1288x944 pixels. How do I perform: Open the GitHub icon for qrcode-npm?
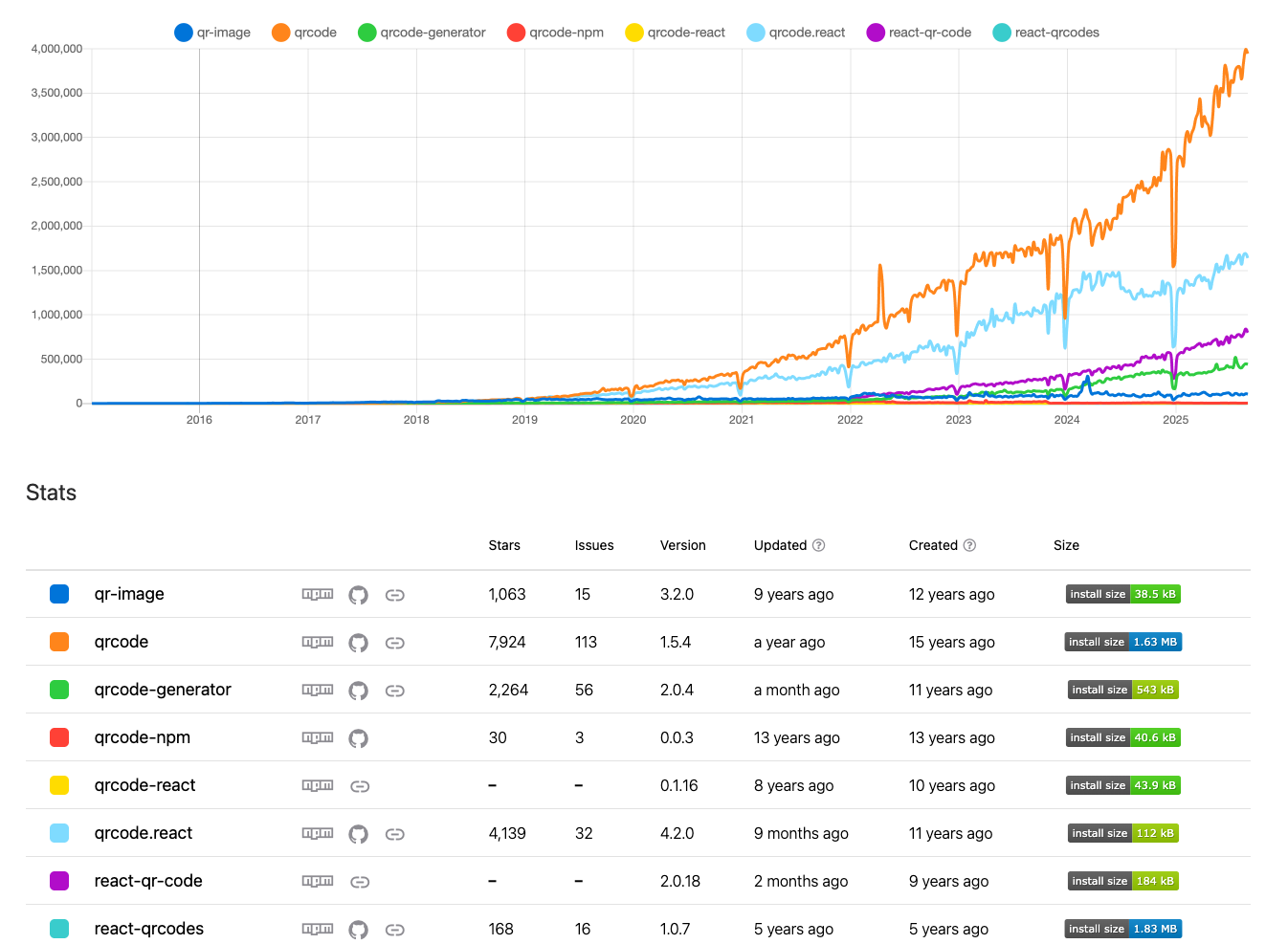[358, 738]
